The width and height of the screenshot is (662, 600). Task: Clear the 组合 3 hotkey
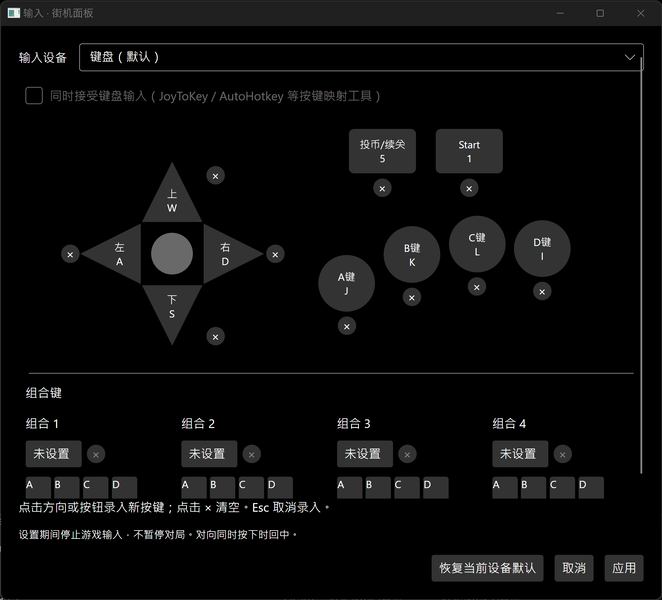tap(407, 454)
